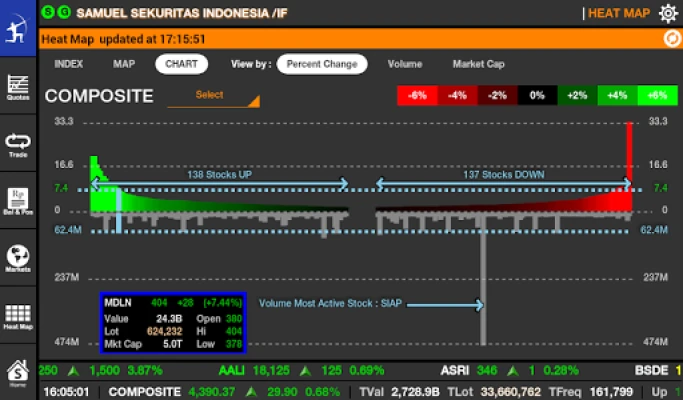Click the refresh icon on orange bar
683x400 pixels.
tap(672, 39)
